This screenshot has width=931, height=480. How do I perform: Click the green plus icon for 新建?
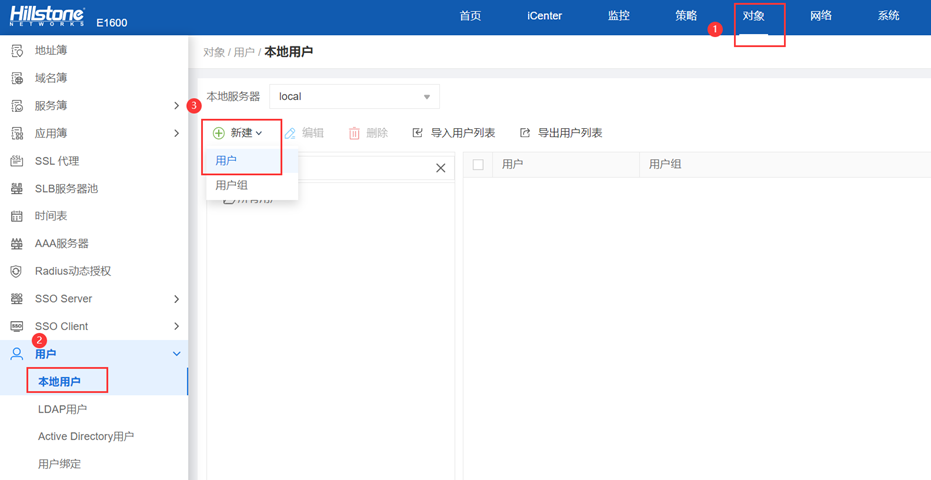pos(218,133)
